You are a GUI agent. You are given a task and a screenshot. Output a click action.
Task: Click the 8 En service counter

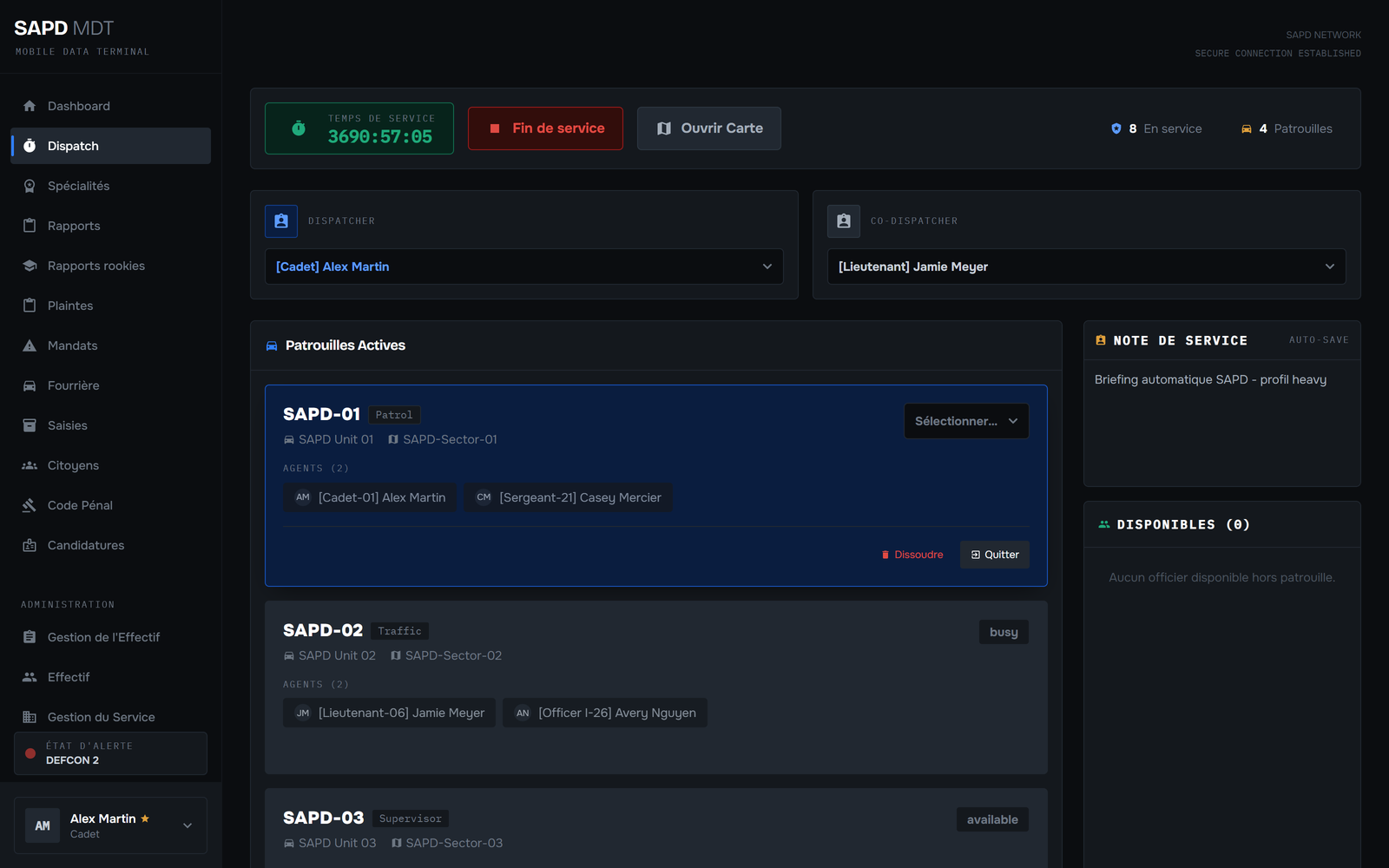1156,128
